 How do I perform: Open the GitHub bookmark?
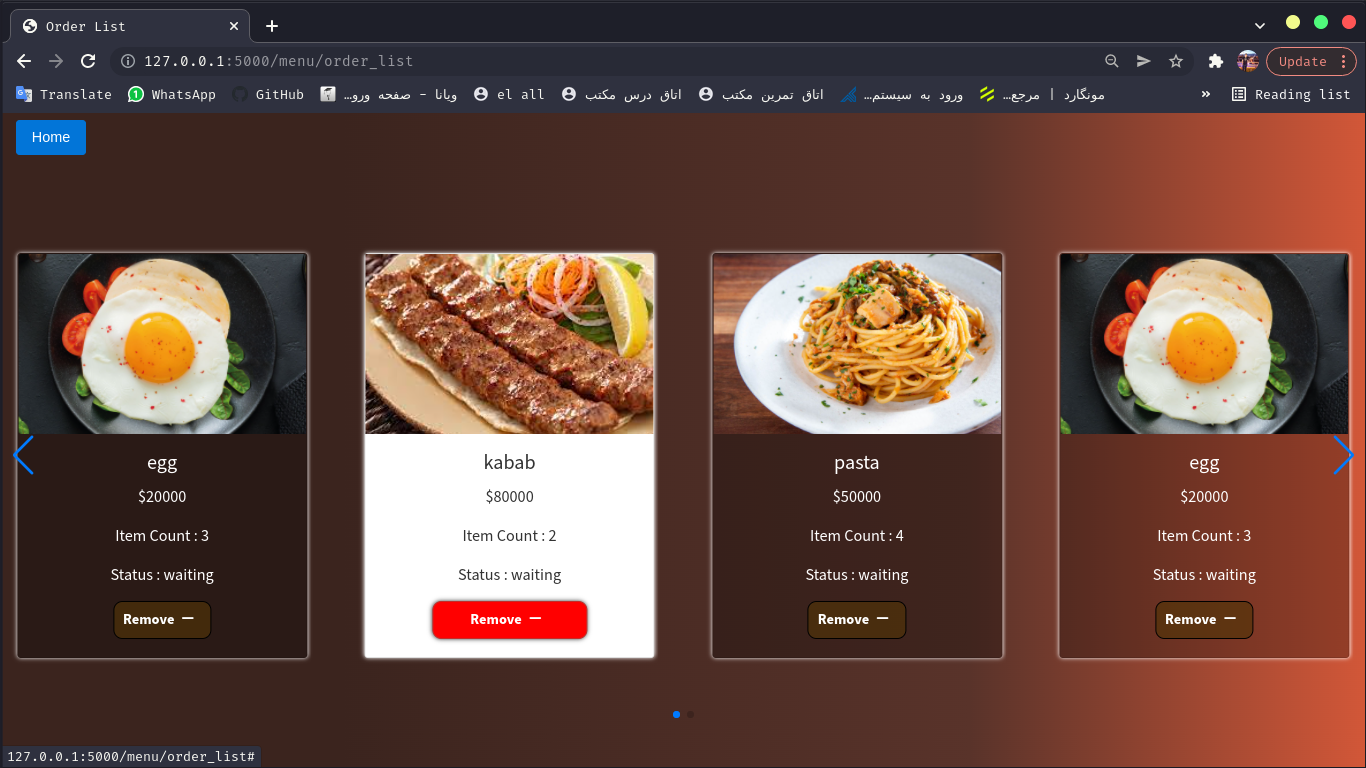(268, 94)
